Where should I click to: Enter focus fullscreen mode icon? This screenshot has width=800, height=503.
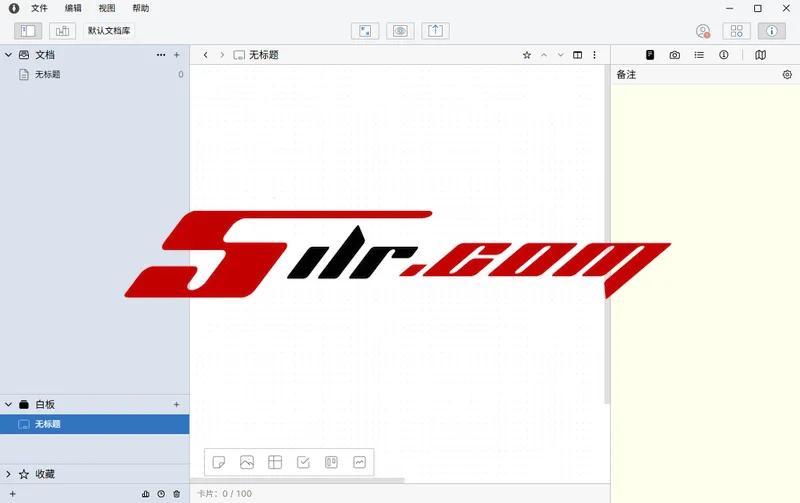(365, 31)
